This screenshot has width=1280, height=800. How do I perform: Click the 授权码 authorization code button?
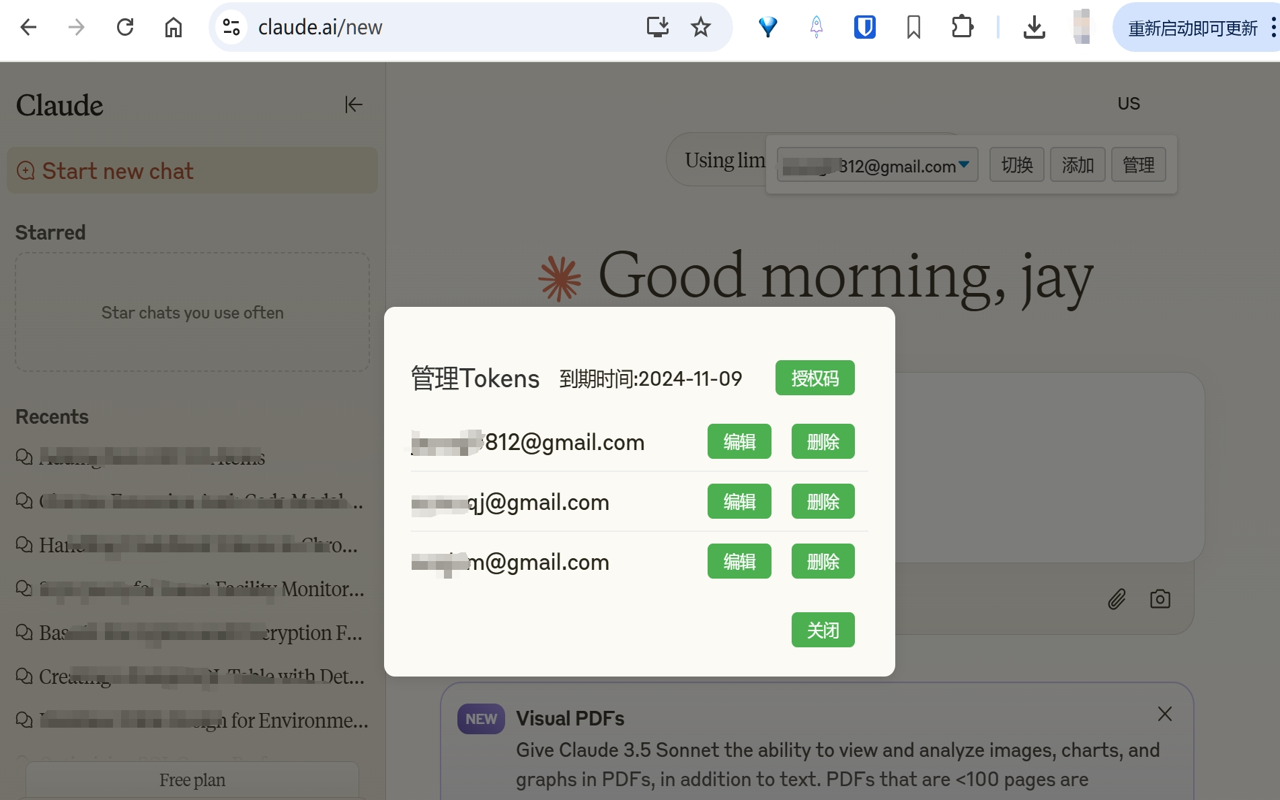tap(815, 378)
